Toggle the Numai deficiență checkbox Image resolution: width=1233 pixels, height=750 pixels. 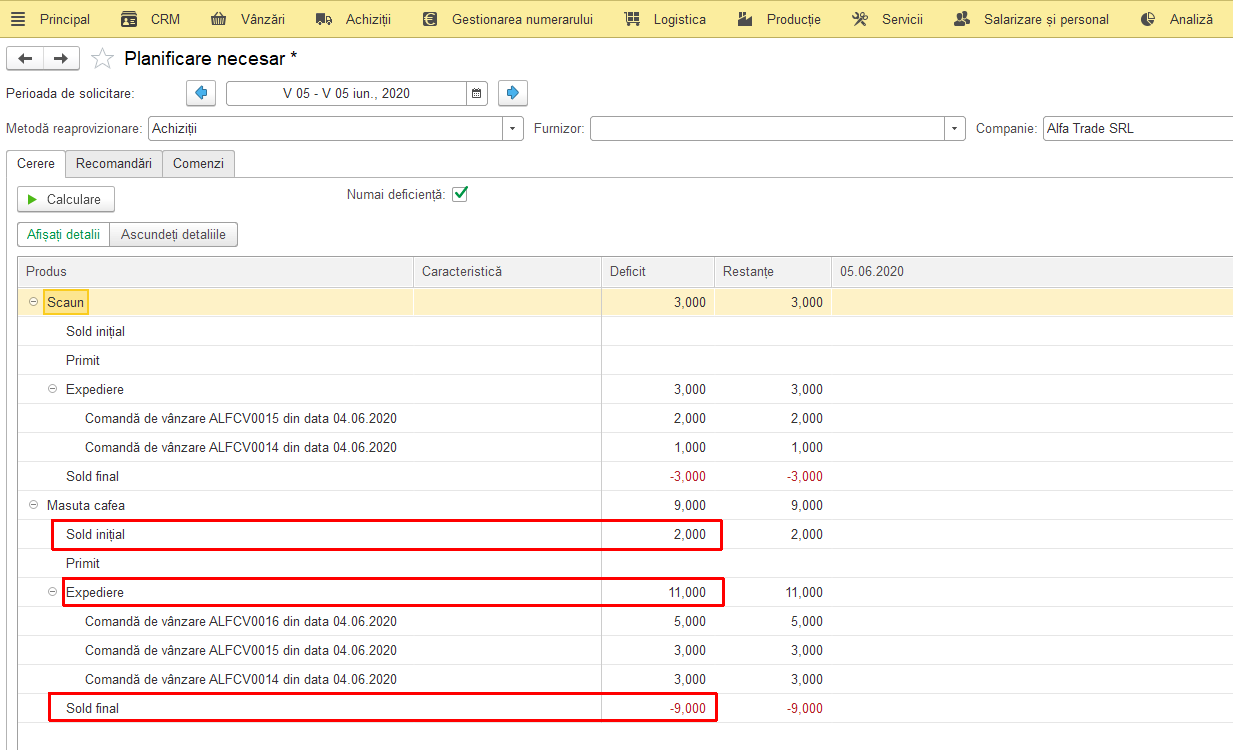pos(460,194)
